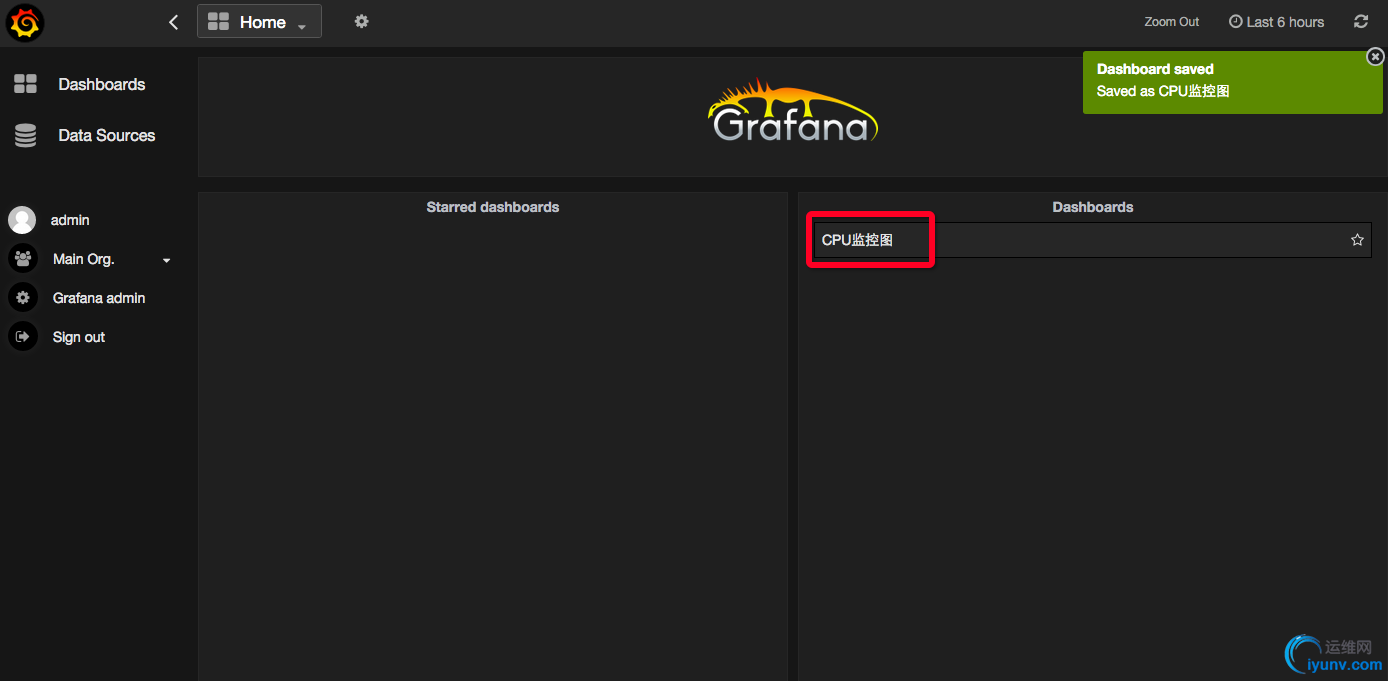Click the Sign out arrow icon
The image size is (1388, 681).
click(22, 336)
